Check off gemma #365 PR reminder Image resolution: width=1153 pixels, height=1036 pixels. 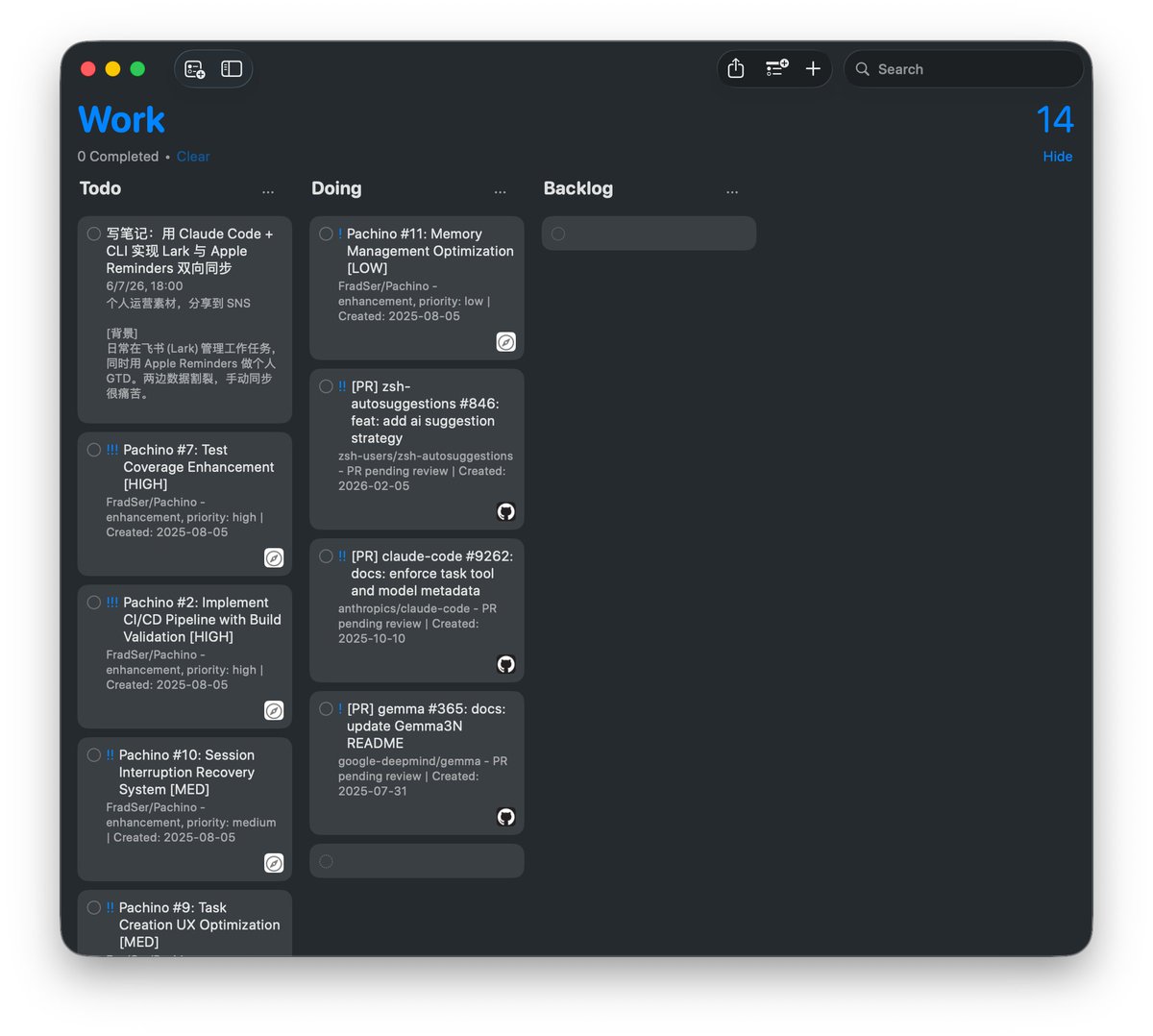[x=327, y=708]
